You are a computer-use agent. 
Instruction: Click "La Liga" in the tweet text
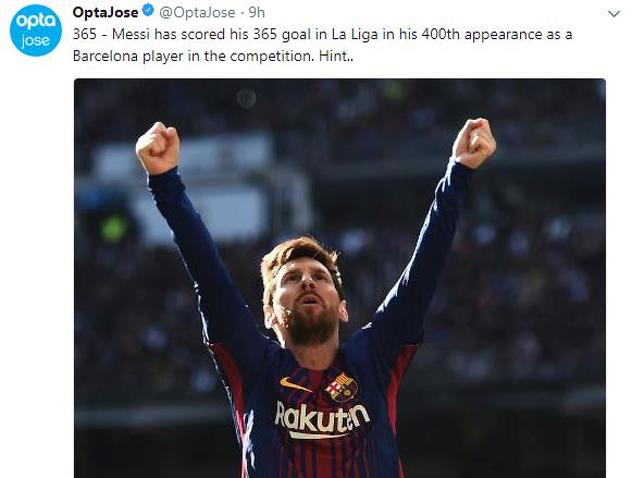pyautogui.click(x=355, y=34)
